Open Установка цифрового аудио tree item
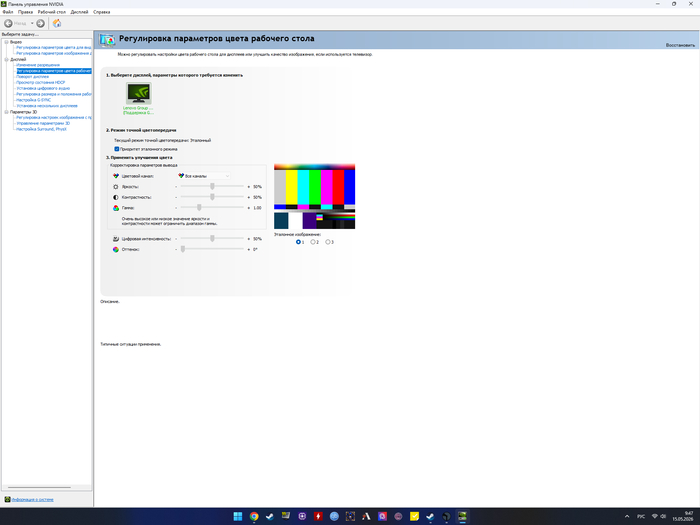700x525 pixels. tap(43, 88)
